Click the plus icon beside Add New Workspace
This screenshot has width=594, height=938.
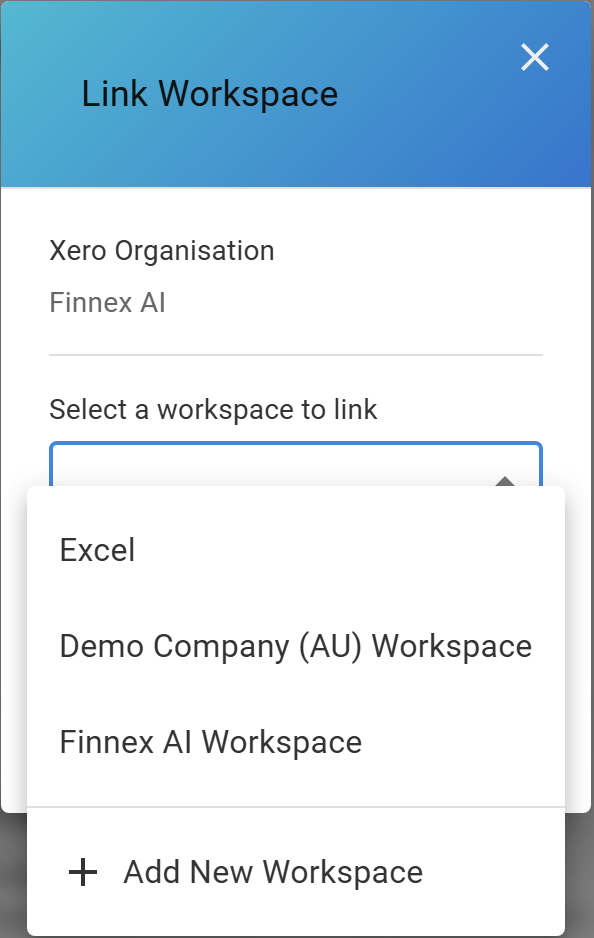pos(83,872)
